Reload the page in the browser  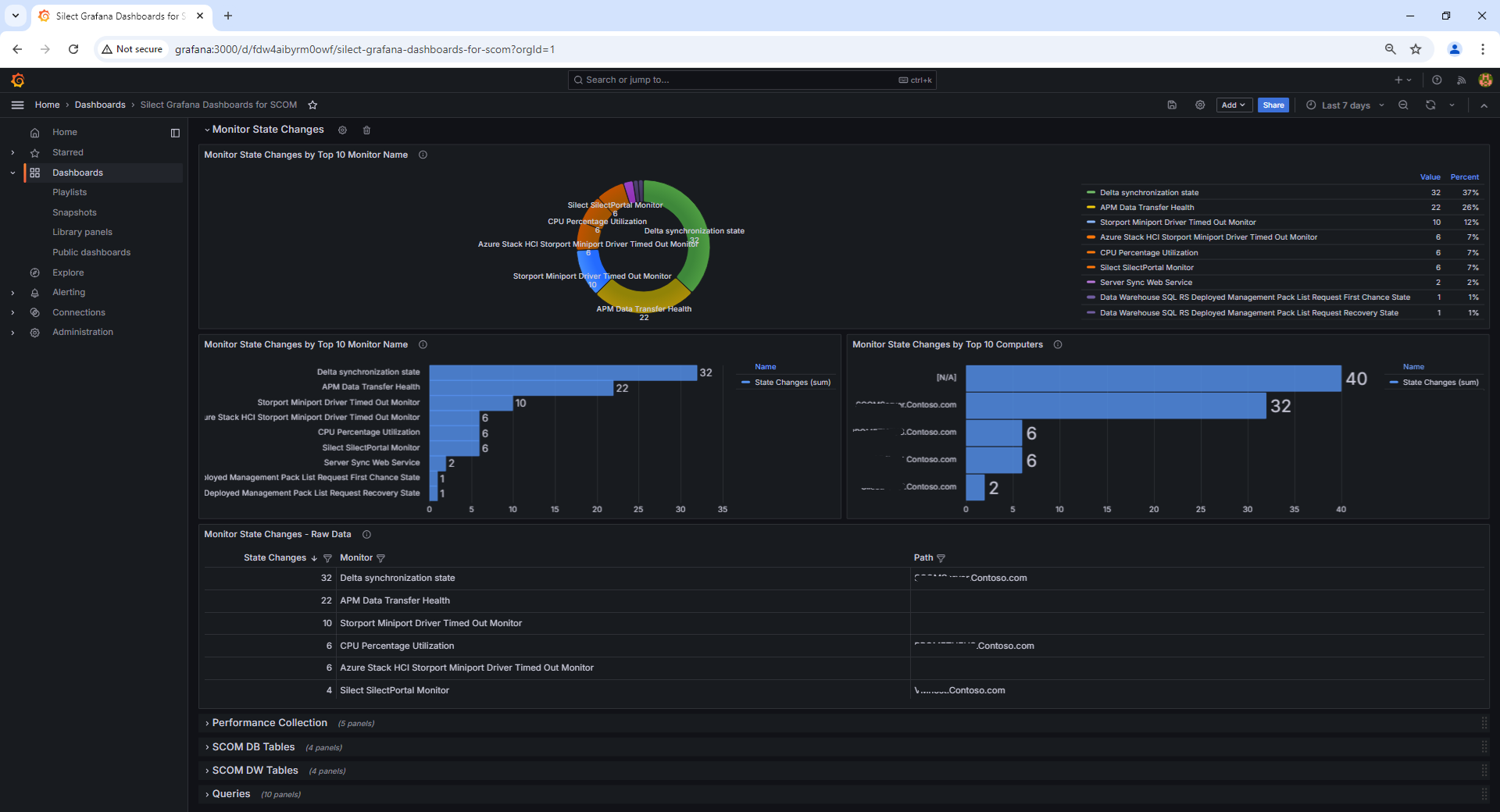73,49
